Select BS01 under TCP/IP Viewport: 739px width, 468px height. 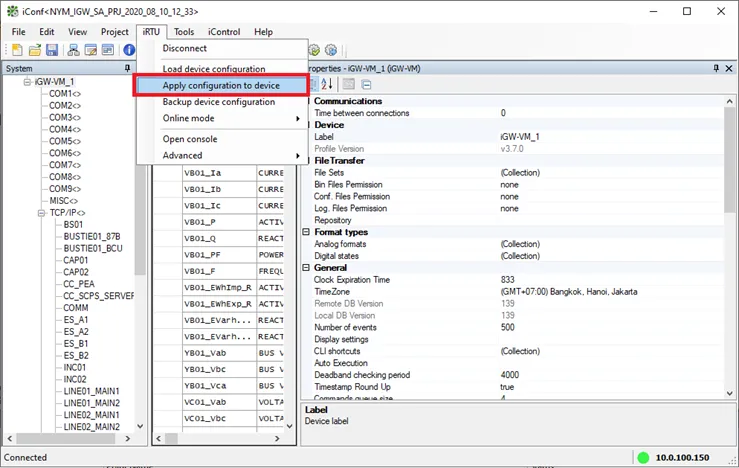(x=73, y=225)
